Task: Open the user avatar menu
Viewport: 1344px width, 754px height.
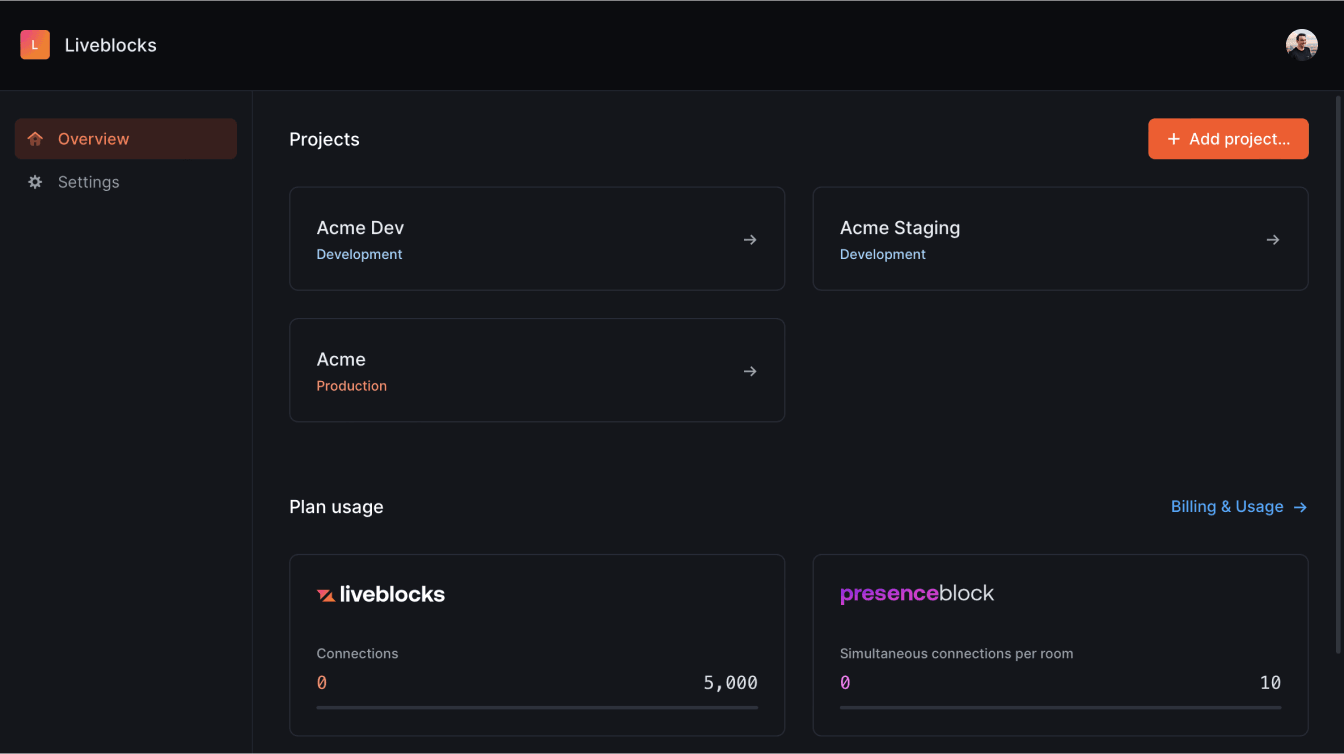Action: click(x=1301, y=44)
